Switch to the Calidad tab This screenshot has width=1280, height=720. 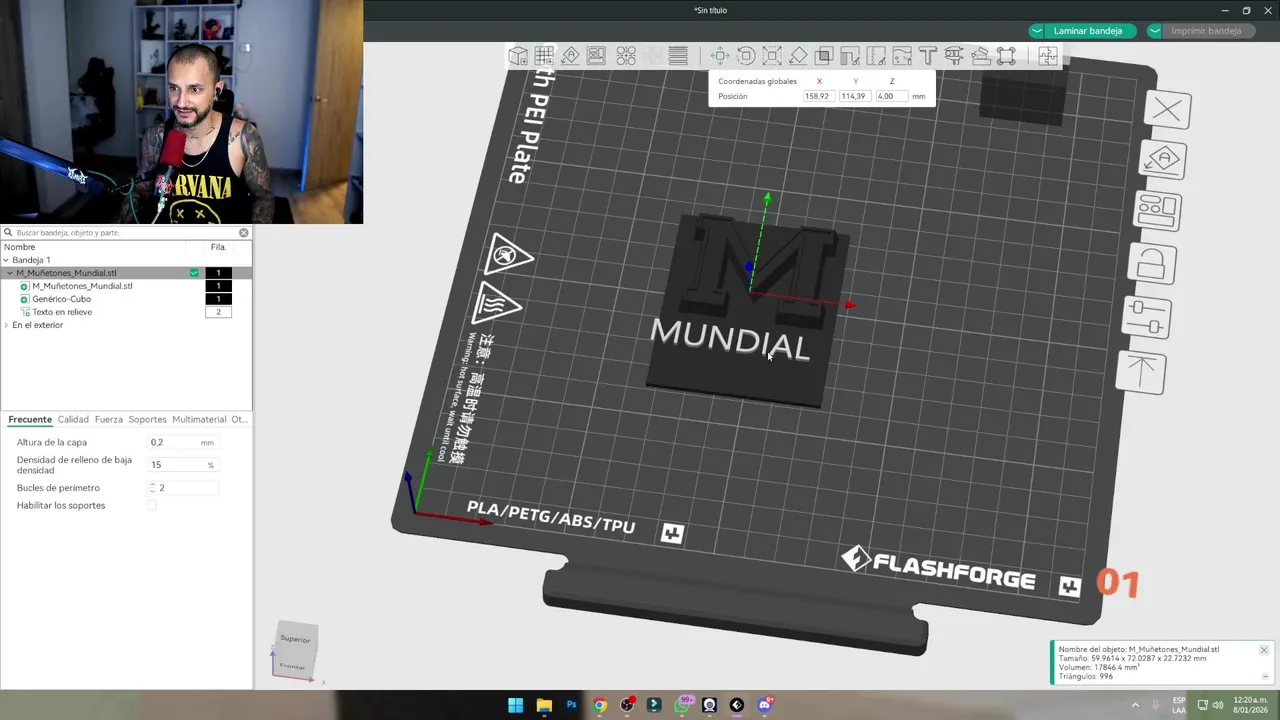click(x=73, y=419)
